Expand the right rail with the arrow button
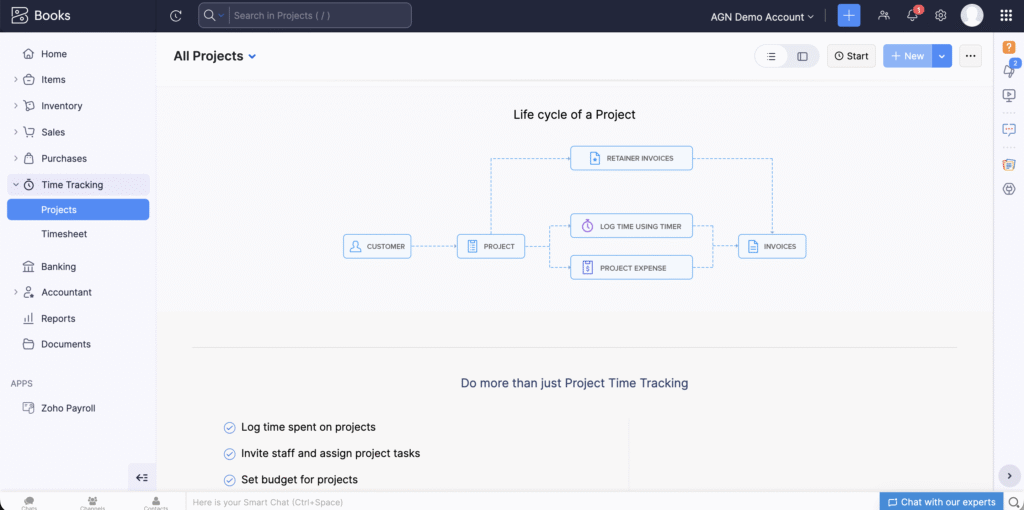Viewport: 1024px width, 510px height. click(1009, 475)
